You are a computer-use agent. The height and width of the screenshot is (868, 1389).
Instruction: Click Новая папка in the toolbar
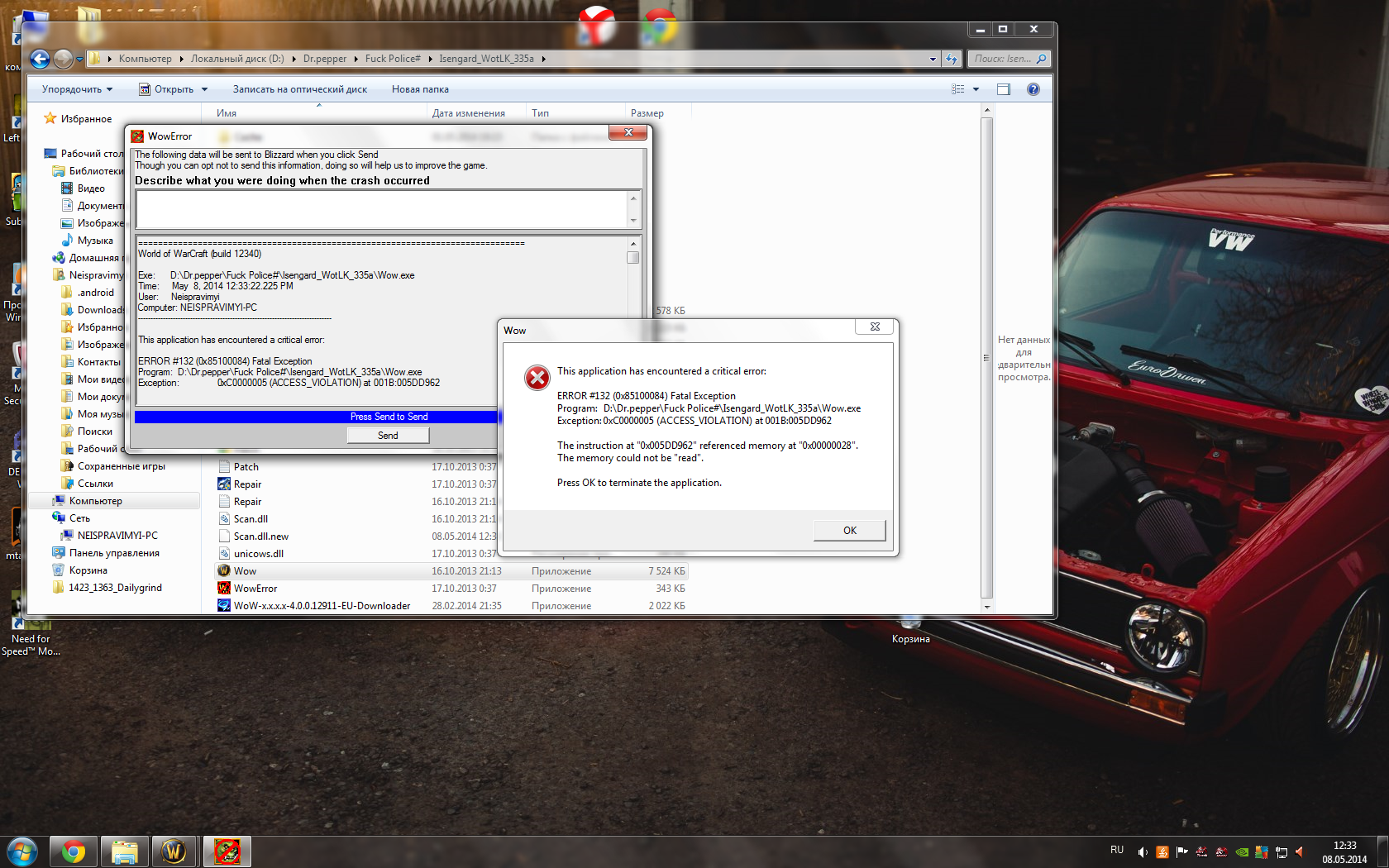click(x=420, y=89)
